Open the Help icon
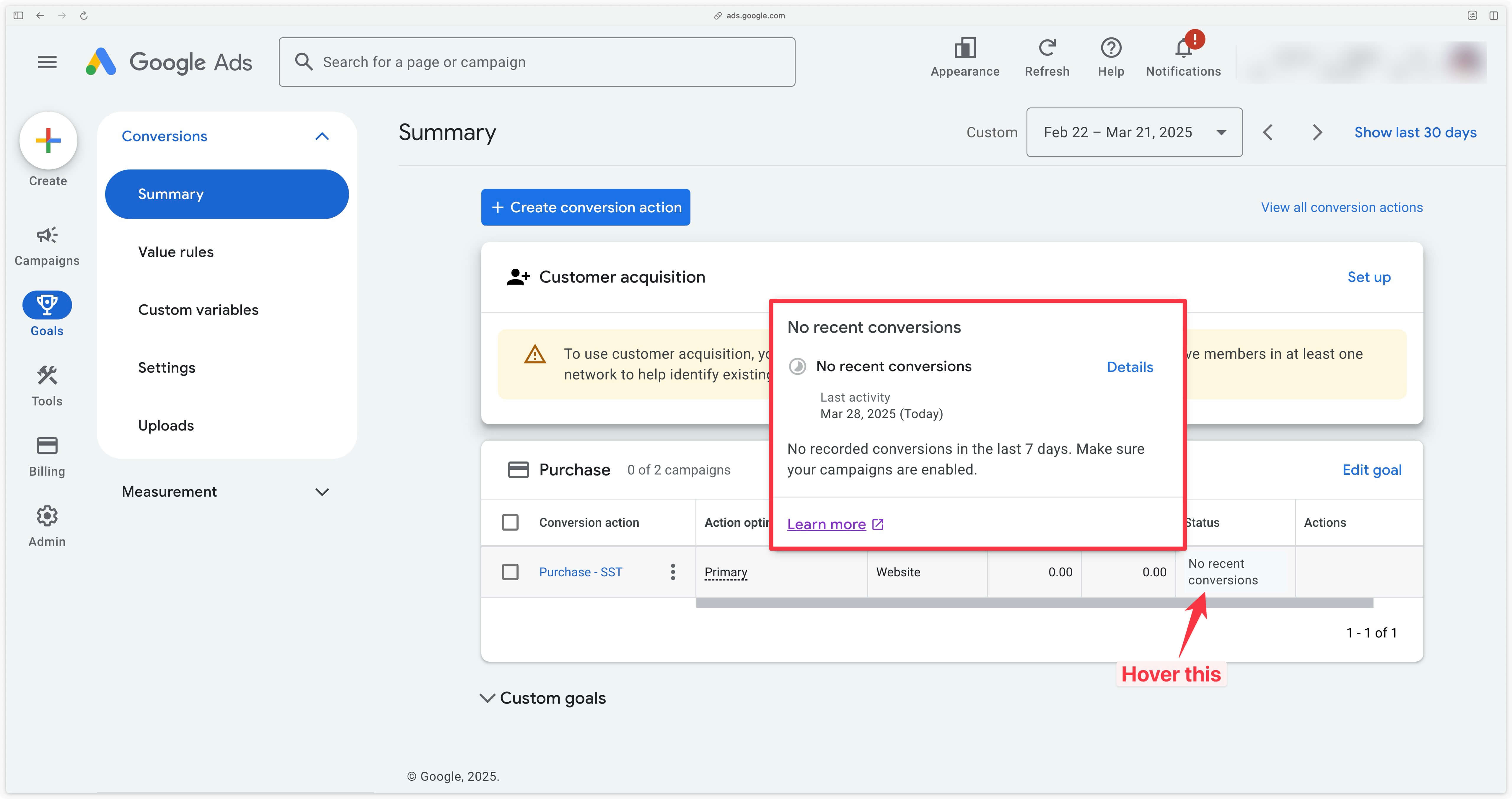Screen dimensions: 1512x799 tap(1110, 48)
